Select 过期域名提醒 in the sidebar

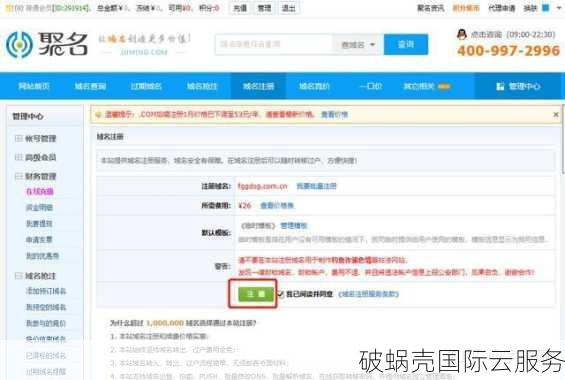pyautogui.click(x=46, y=371)
